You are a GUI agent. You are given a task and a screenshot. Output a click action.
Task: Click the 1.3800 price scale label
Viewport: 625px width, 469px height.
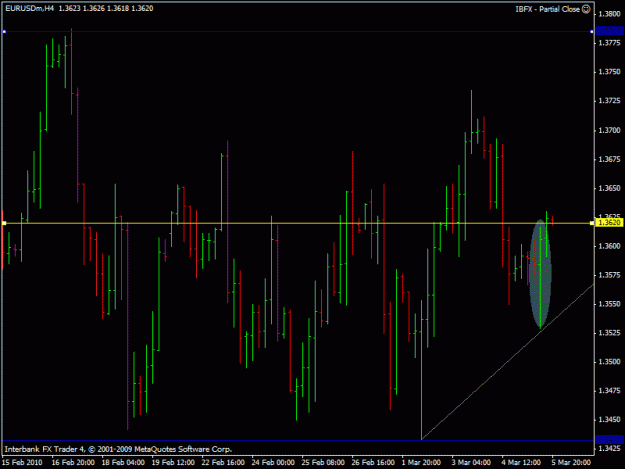tap(609, 14)
